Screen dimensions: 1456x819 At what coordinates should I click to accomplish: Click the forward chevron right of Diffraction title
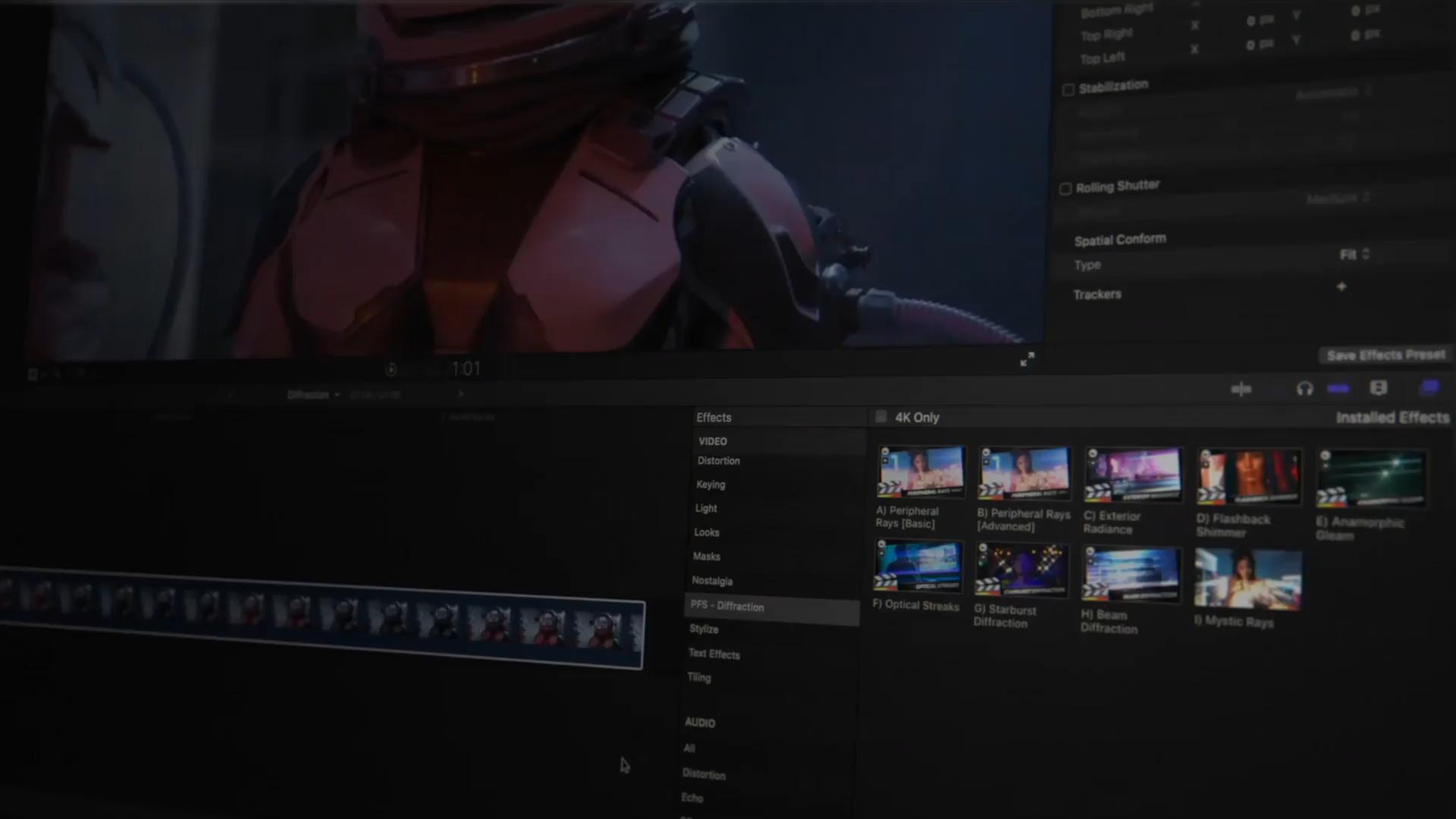pyautogui.click(x=460, y=394)
